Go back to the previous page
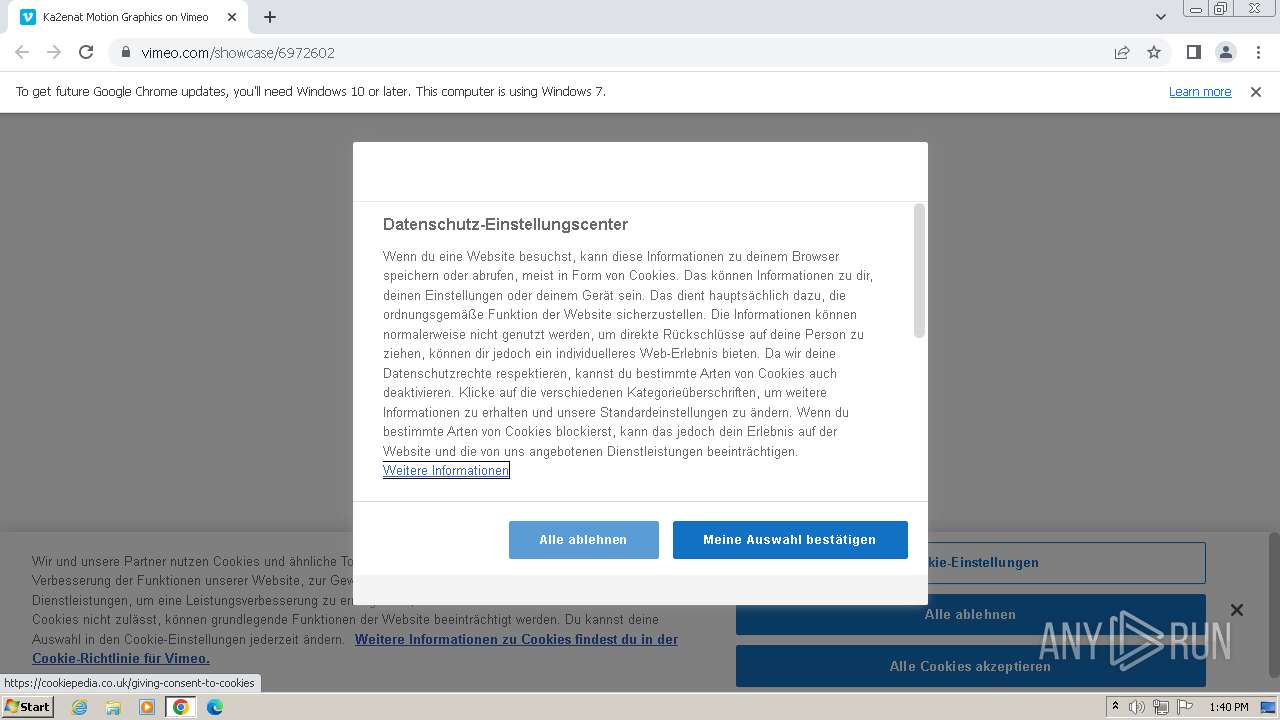This screenshot has height=720, width=1280. click(22, 52)
